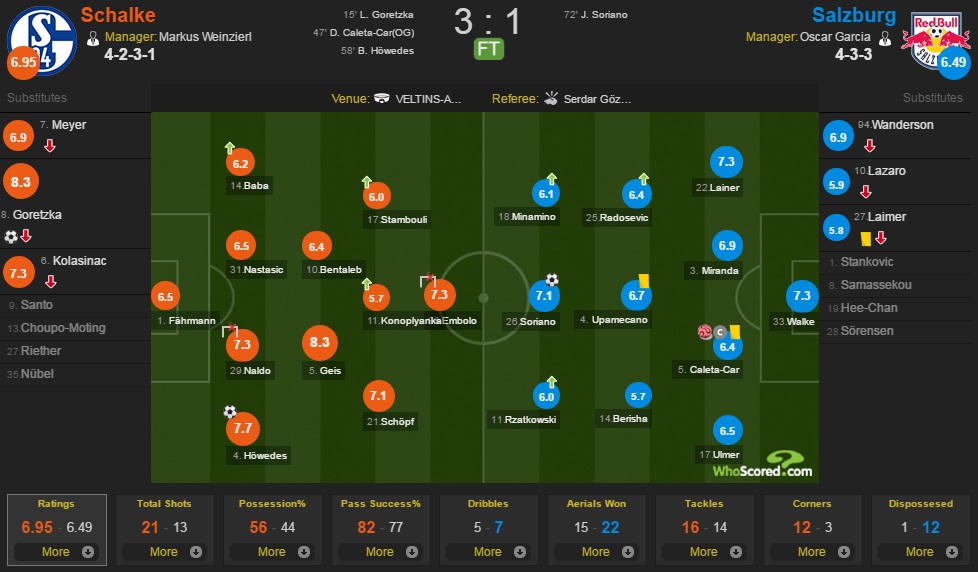Viewport: 978px width, 572px height.
Task: Expand More under Aerials Won
Action: 596,551
